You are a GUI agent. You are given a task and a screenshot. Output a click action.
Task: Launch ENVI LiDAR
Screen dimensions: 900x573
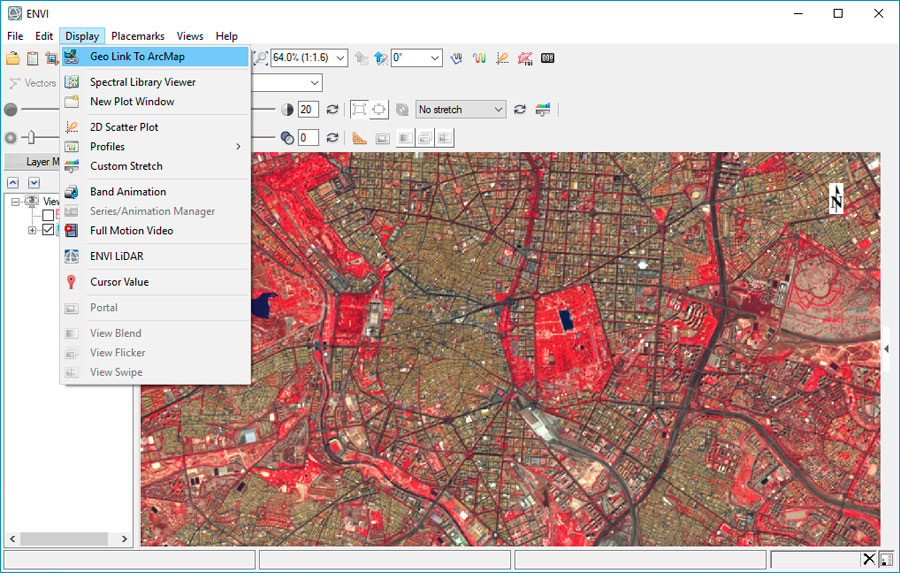coord(156,256)
